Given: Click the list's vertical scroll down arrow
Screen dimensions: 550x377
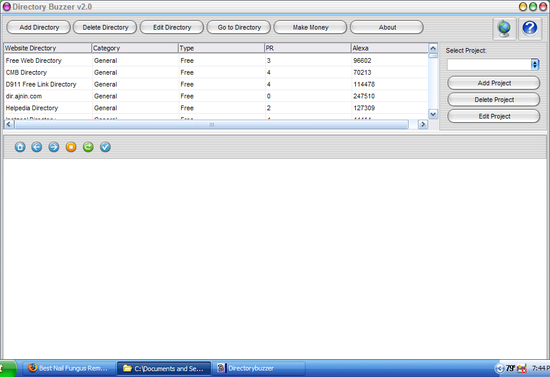Looking at the screenshot, I should [x=433, y=114].
